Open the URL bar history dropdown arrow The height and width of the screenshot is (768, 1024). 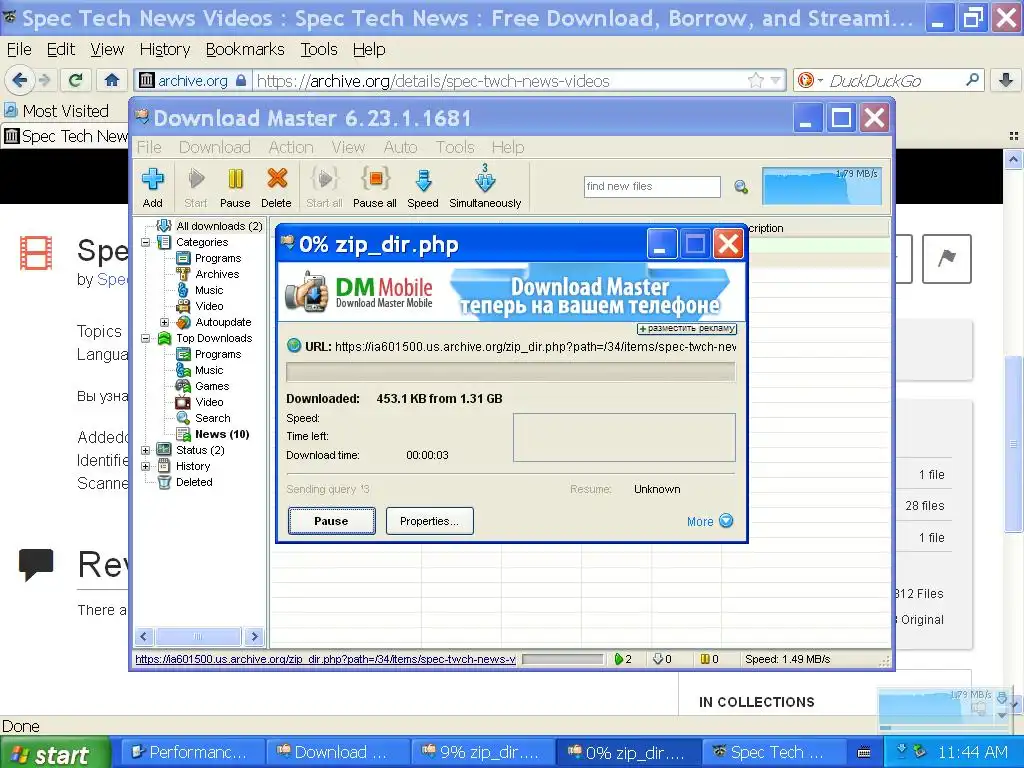coord(776,80)
